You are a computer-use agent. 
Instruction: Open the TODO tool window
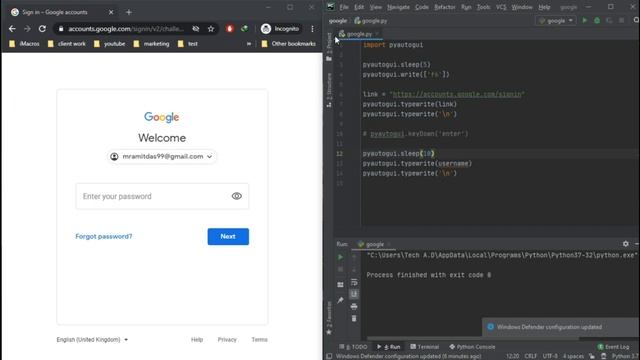coord(353,347)
